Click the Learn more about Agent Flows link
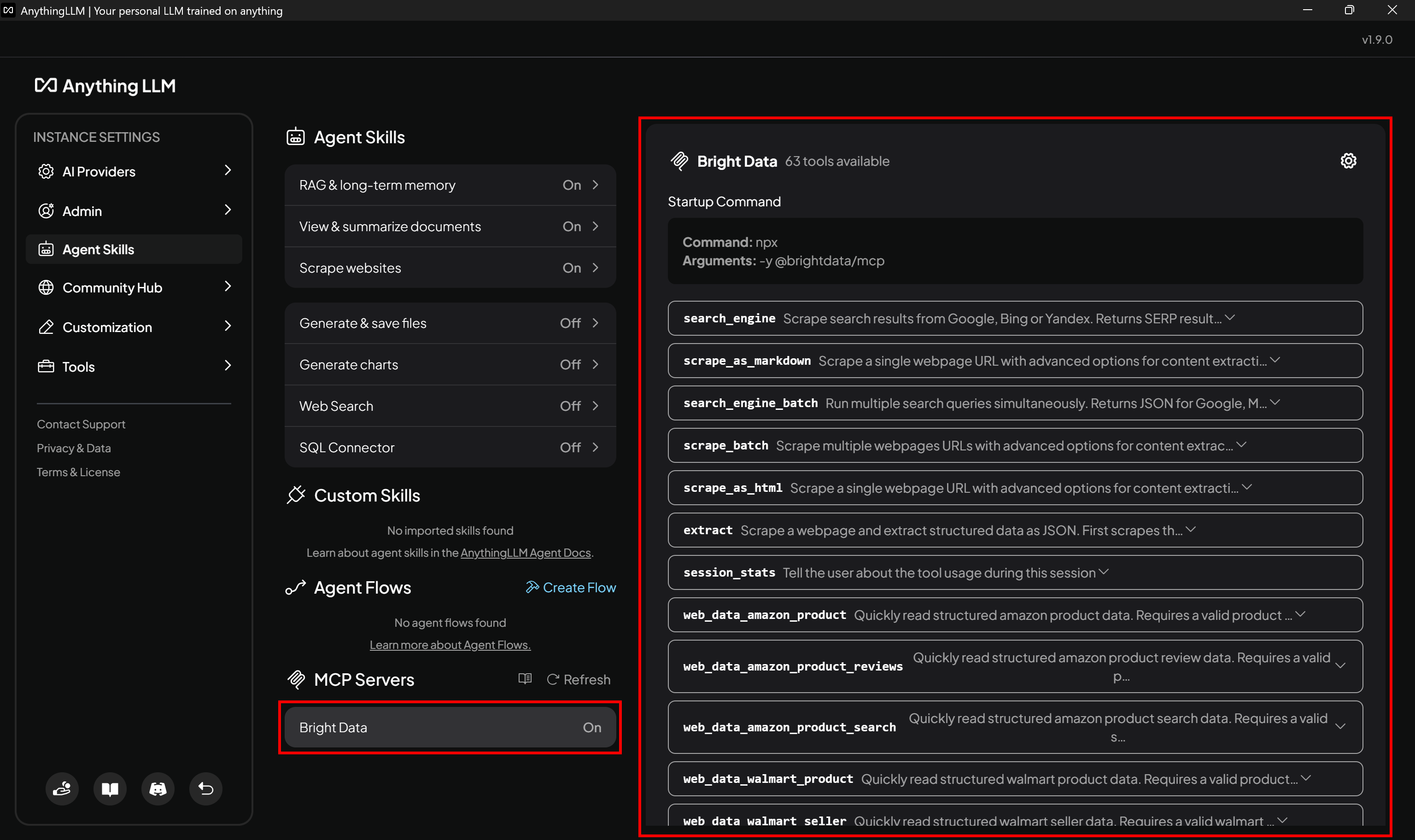The height and width of the screenshot is (840, 1415). (x=450, y=644)
